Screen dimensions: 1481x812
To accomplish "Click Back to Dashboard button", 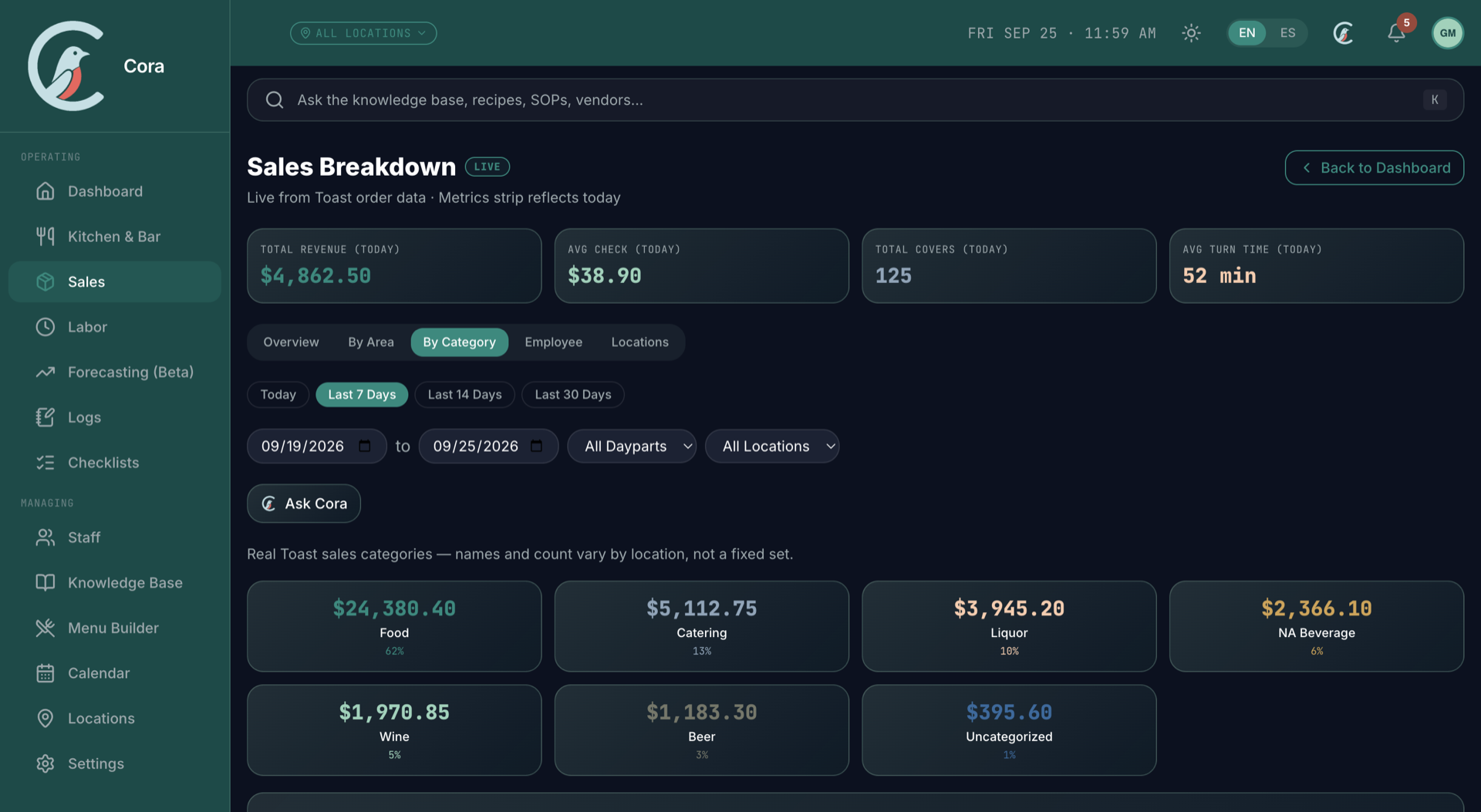I will (x=1374, y=168).
